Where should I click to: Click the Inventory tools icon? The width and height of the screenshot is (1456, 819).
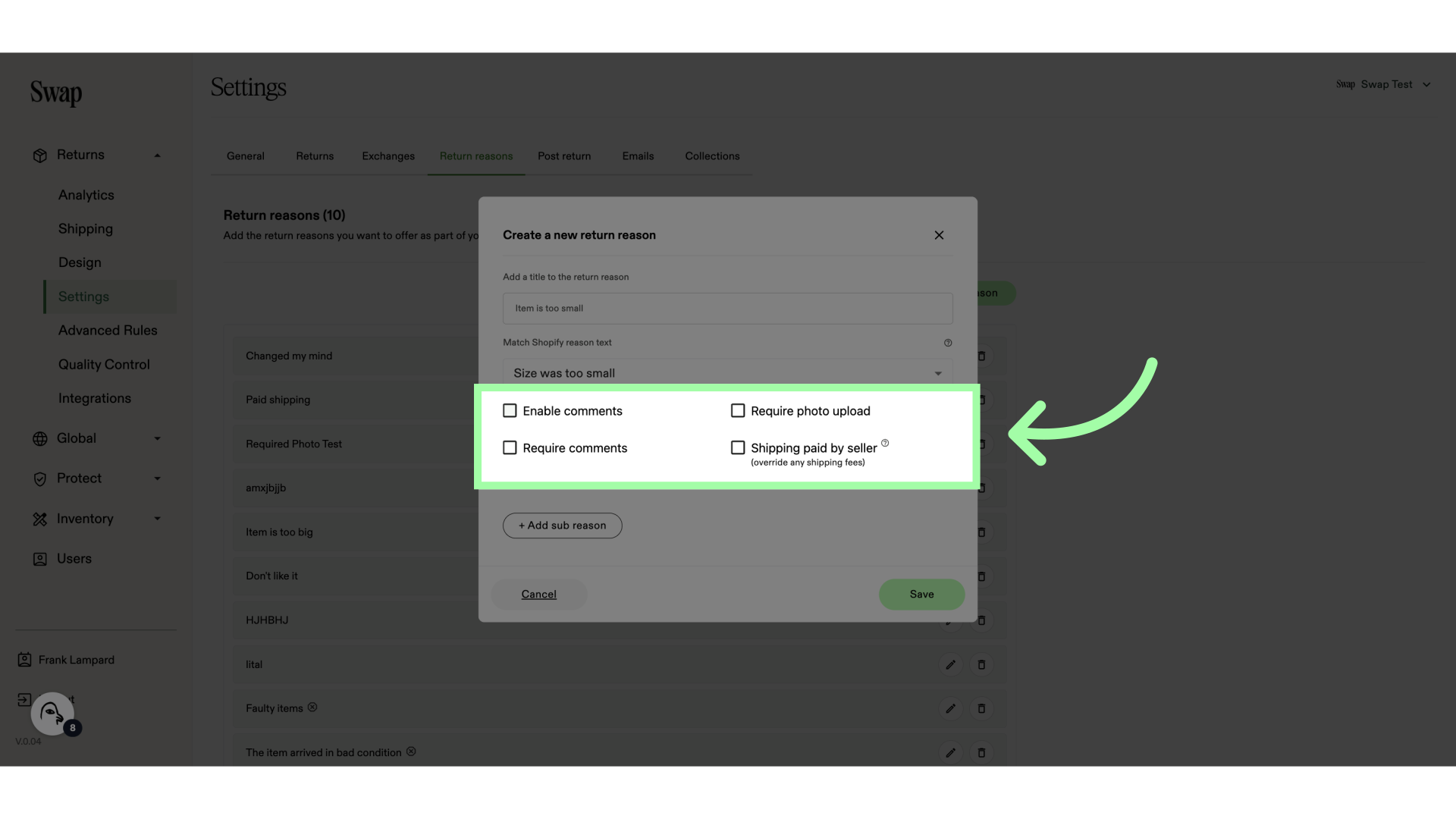tap(40, 519)
